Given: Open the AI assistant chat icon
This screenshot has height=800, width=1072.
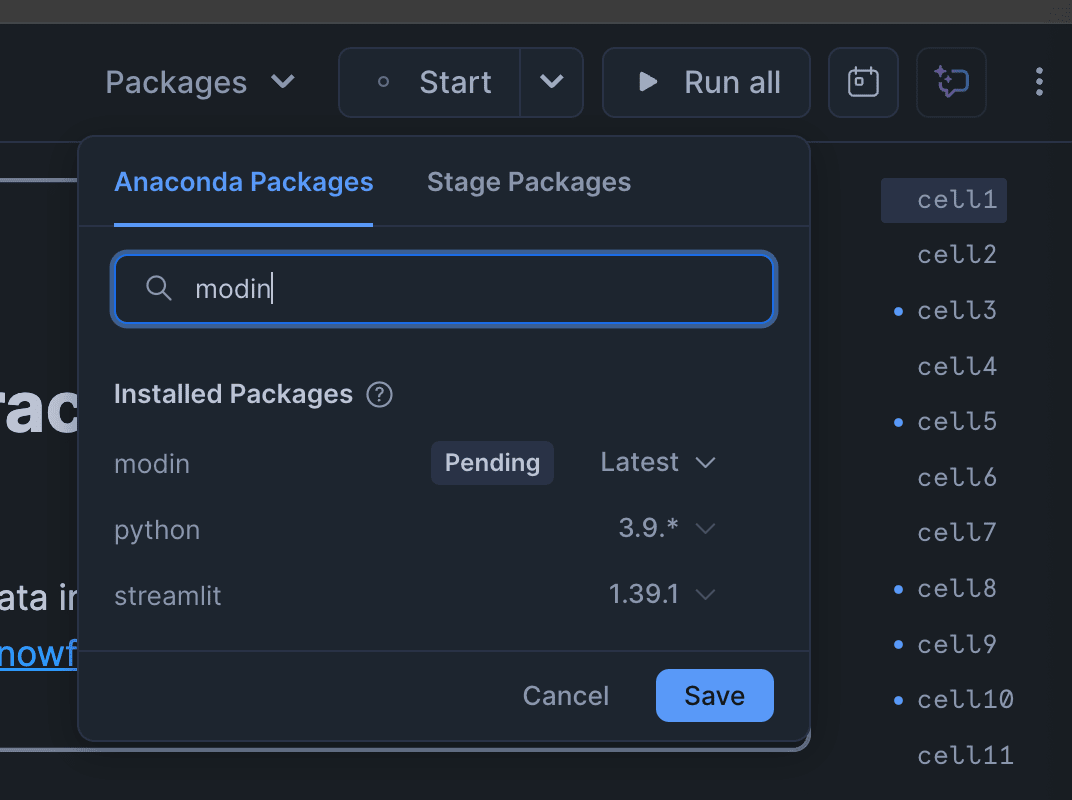Looking at the screenshot, I should click(952, 83).
